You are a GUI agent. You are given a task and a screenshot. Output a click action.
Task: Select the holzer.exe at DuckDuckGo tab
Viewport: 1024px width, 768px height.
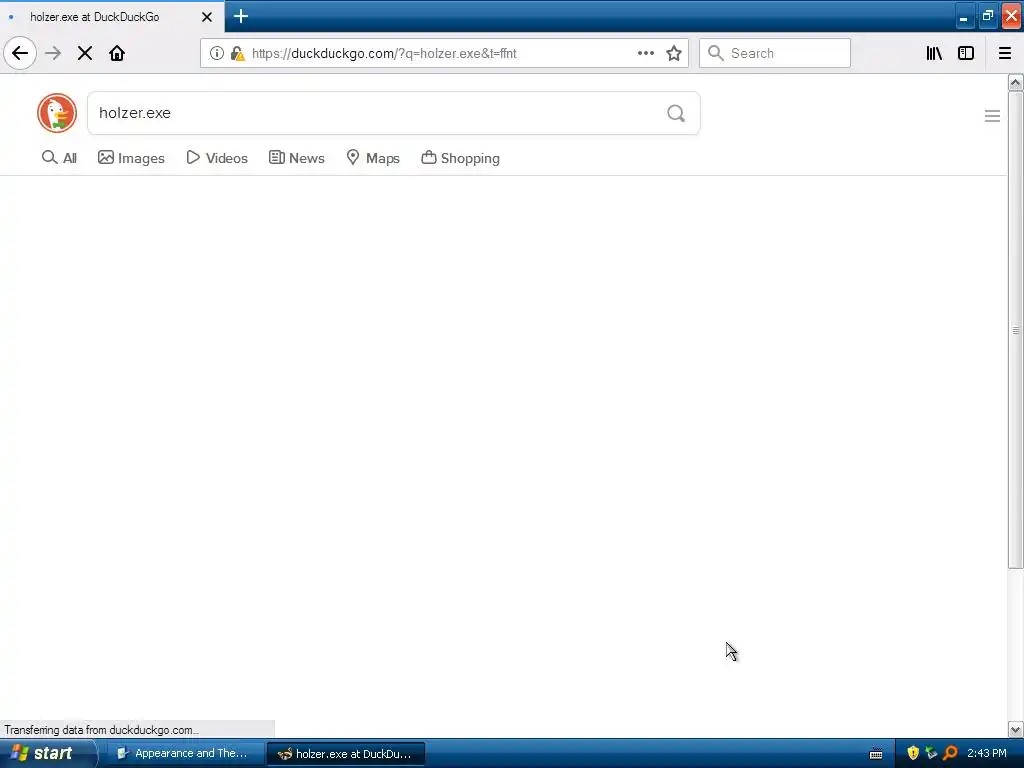[112, 17]
